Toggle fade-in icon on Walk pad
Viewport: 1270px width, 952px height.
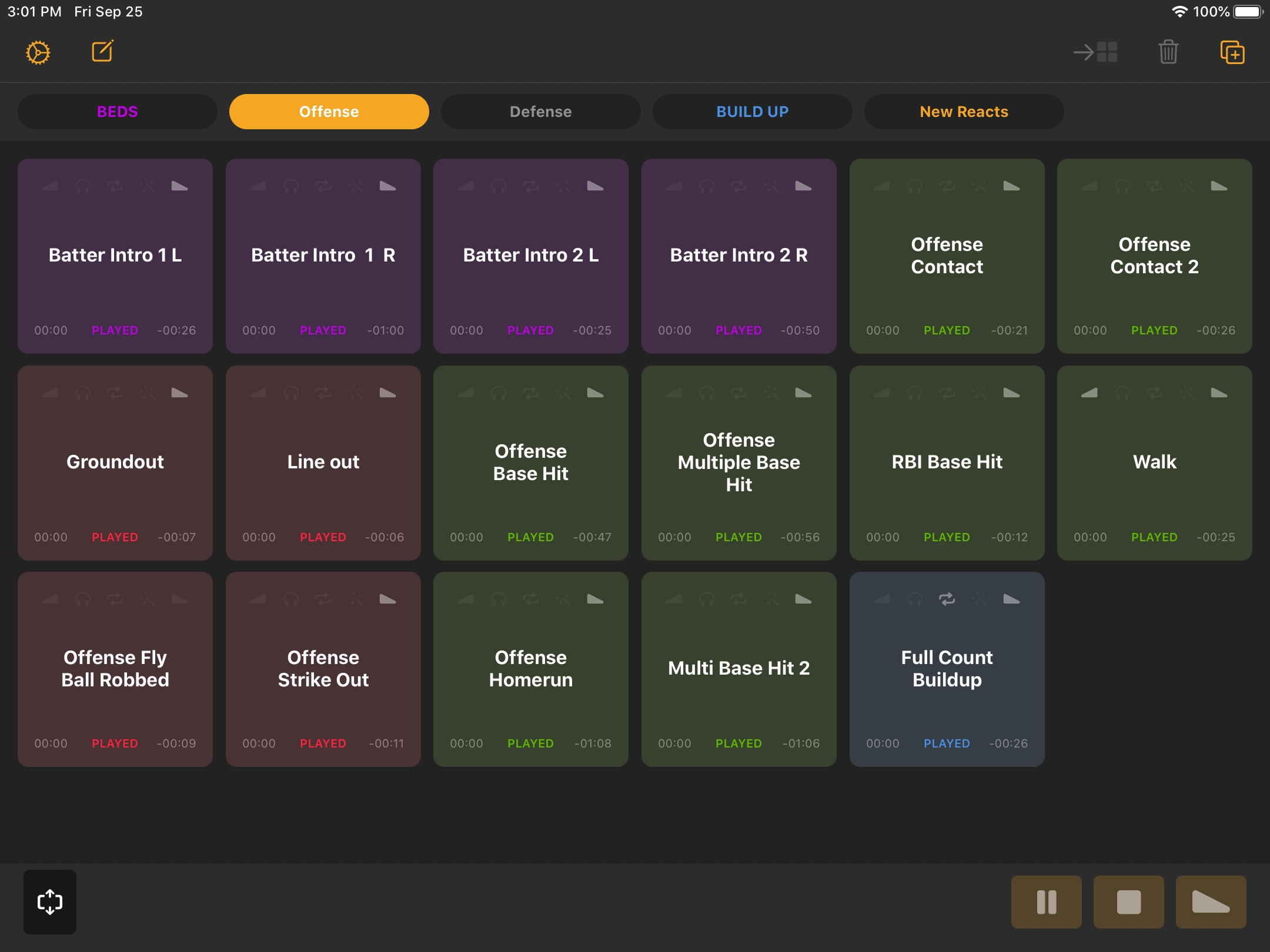pyautogui.click(x=1089, y=393)
